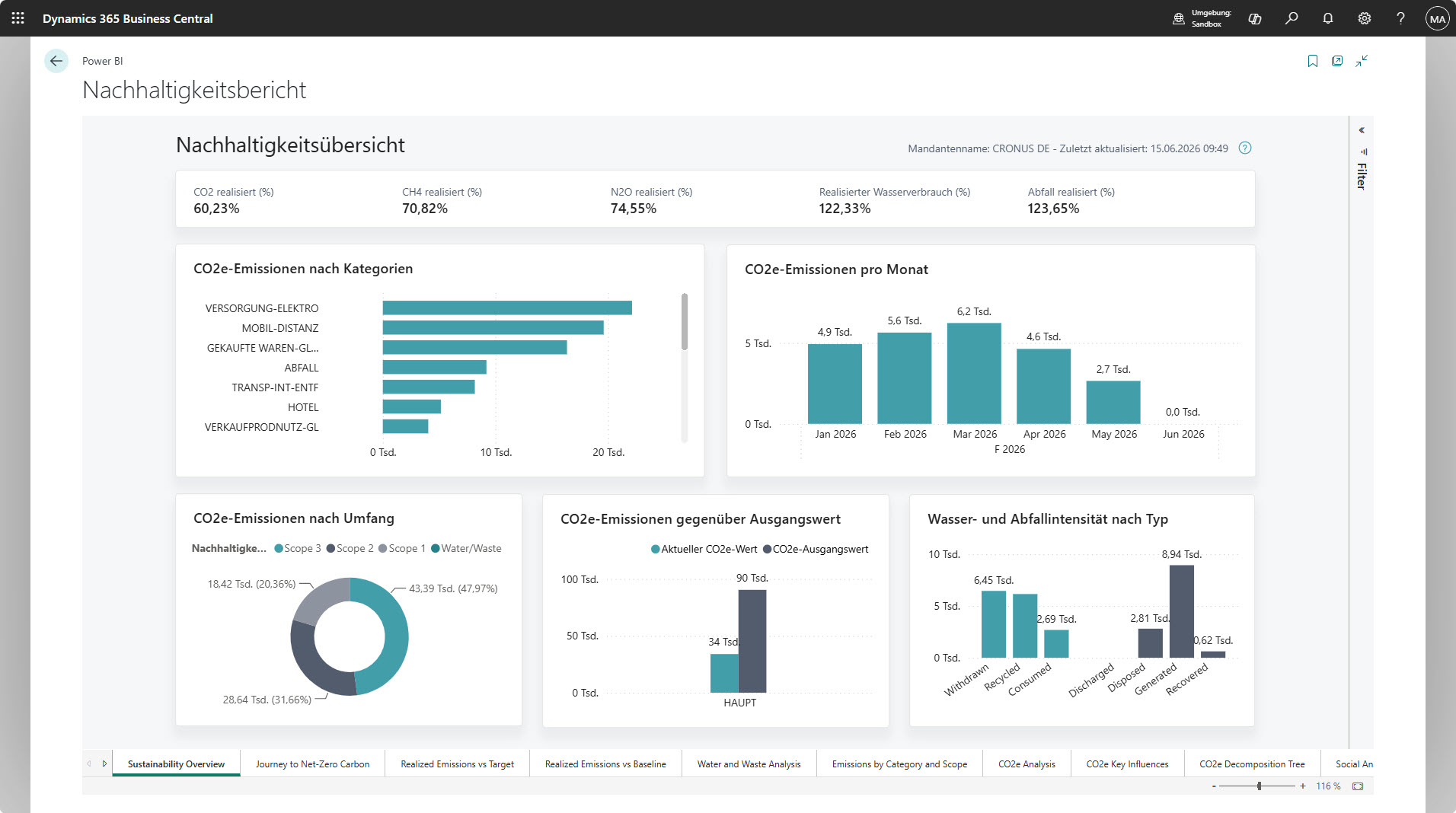Toggle CO2e-Ausgangswert legend entry
Viewport: 1456px width, 813px height.
816,550
